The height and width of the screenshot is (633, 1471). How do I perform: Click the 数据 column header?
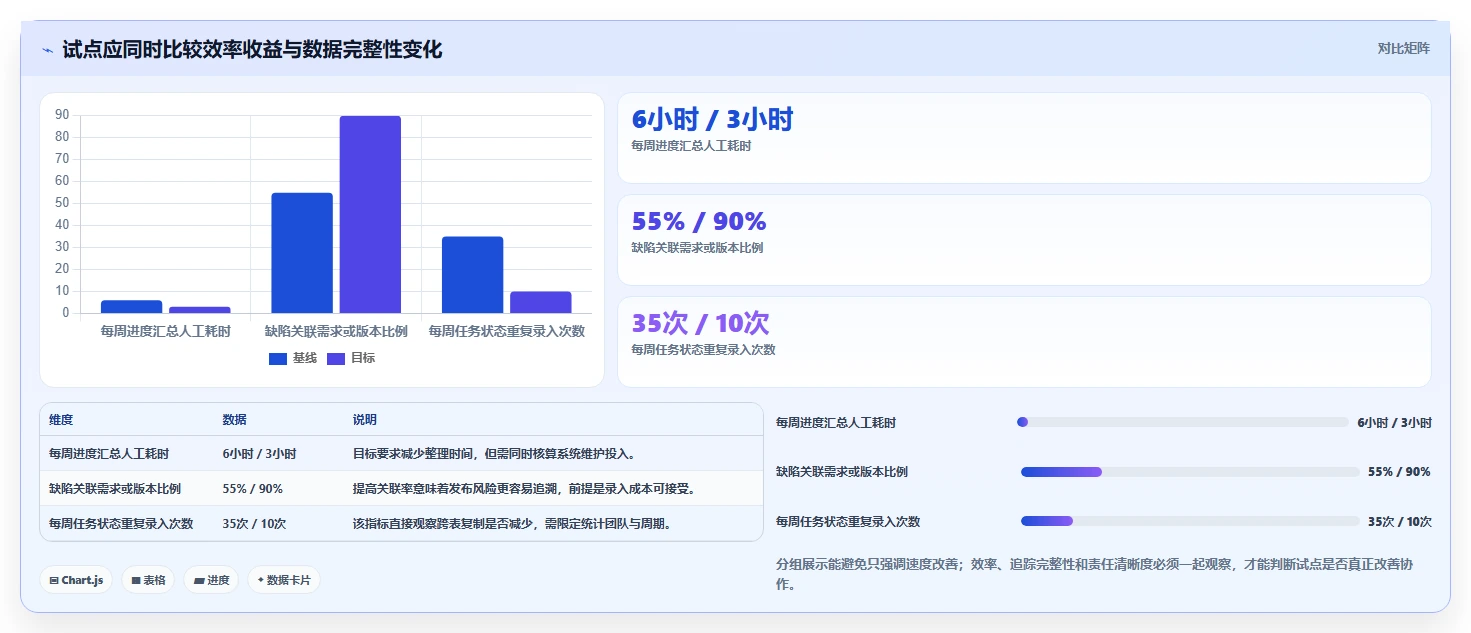(x=234, y=420)
